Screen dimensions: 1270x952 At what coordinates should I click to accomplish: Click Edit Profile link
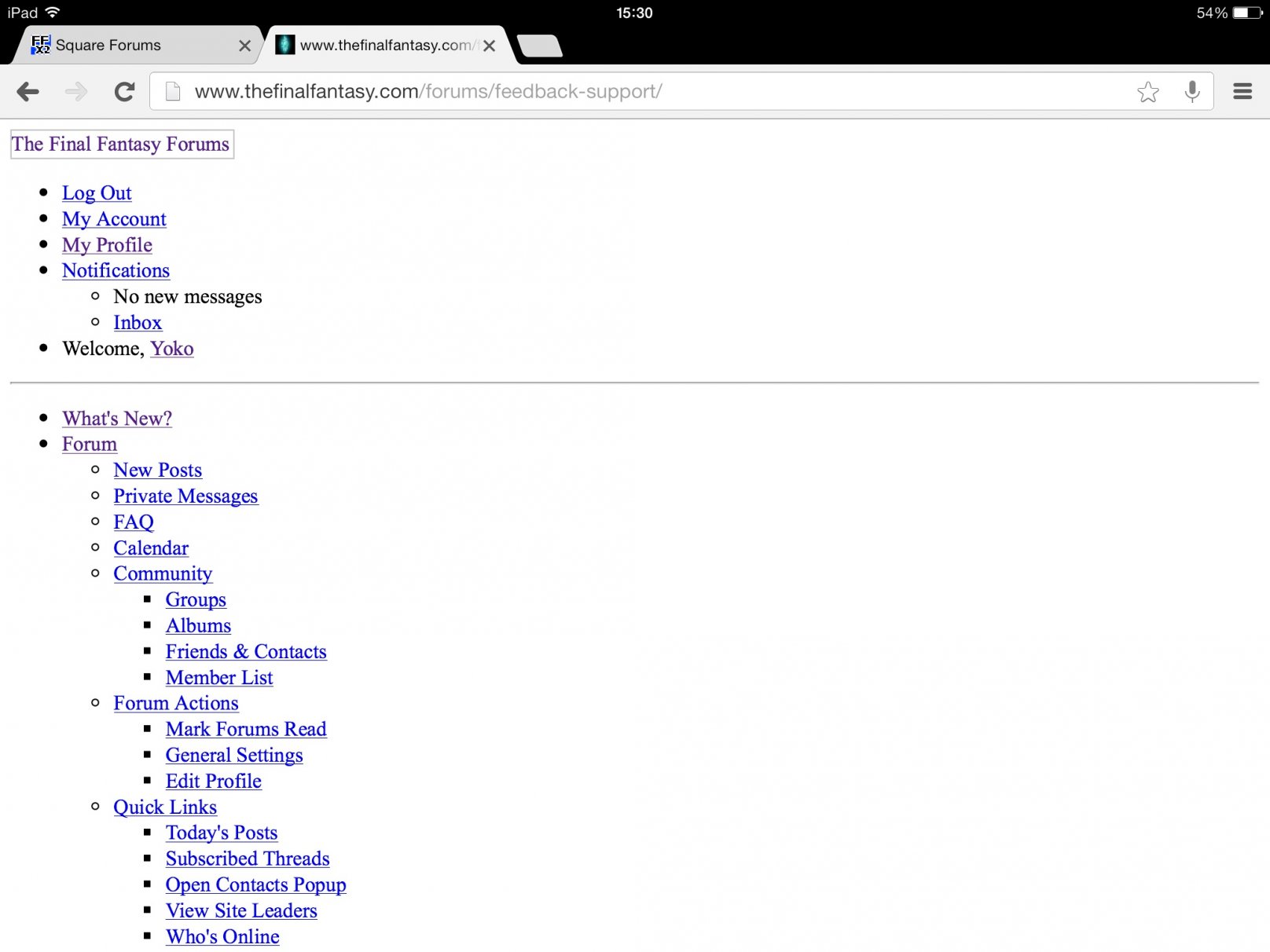click(214, 782)
